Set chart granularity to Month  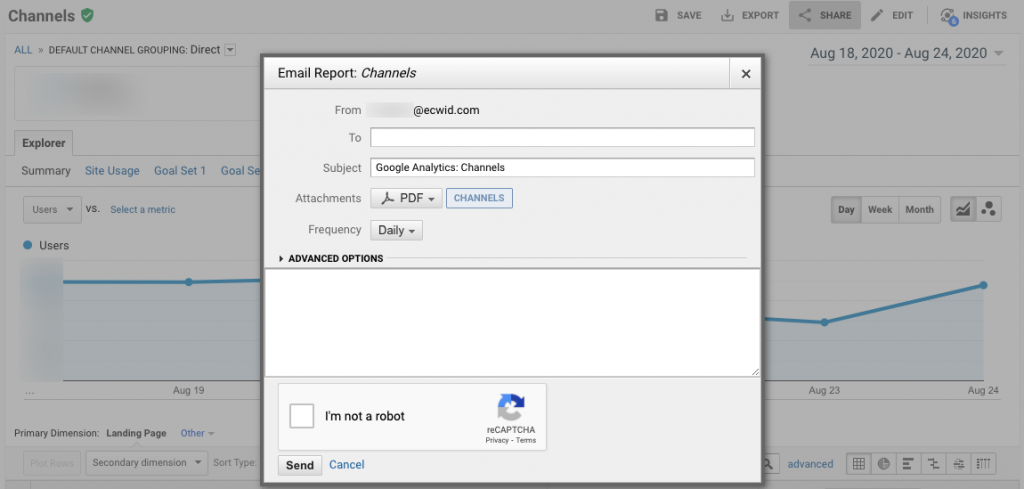[920, 210]
